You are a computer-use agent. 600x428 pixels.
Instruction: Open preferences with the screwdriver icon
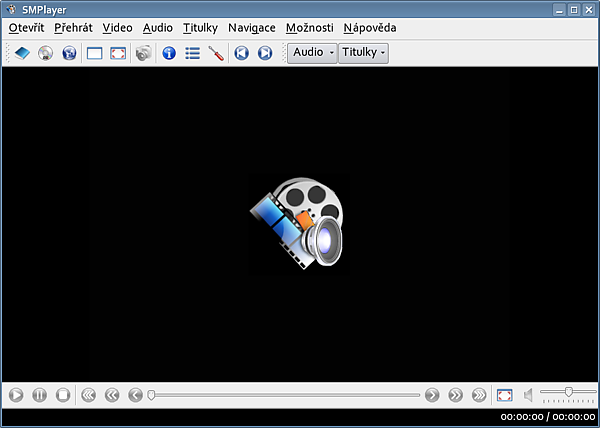(x=216, y=53)
